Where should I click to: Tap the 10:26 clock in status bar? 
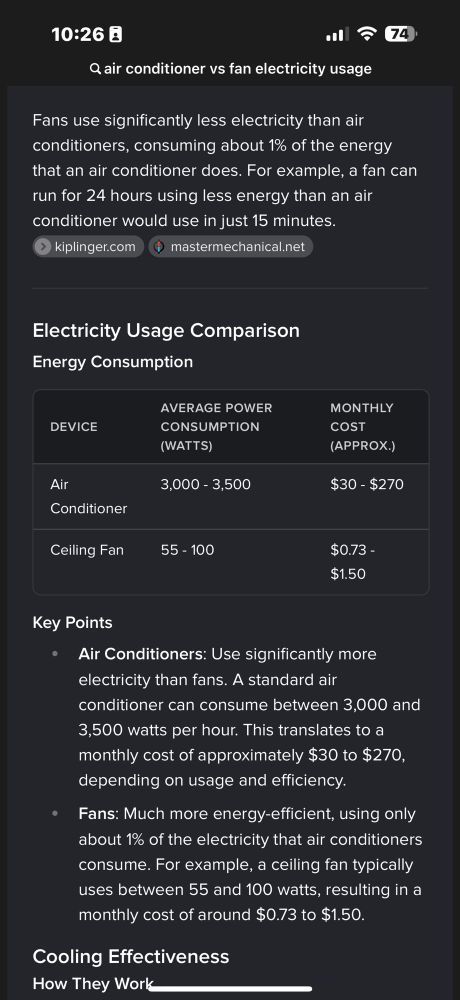(x=78, y=34)
